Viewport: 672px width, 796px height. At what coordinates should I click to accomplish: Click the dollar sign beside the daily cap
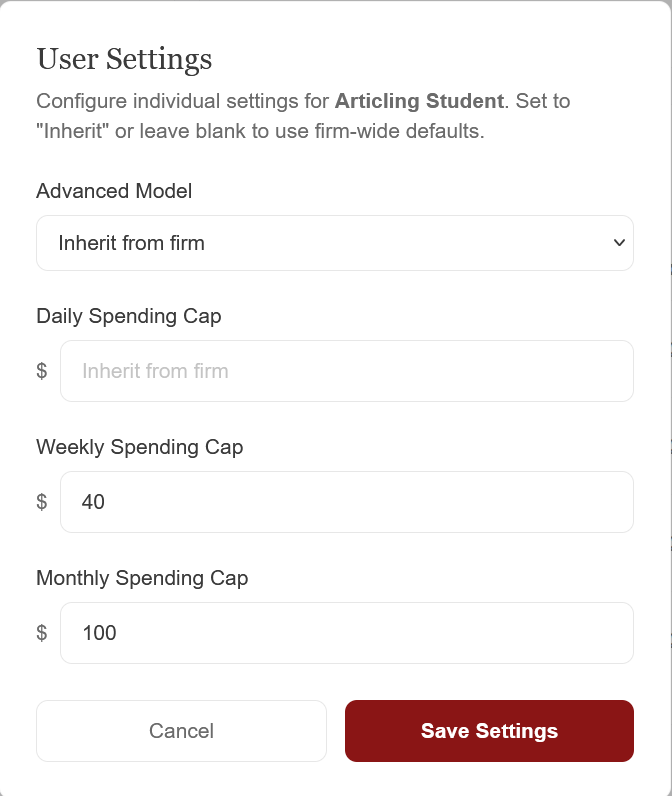coord(42,371)
